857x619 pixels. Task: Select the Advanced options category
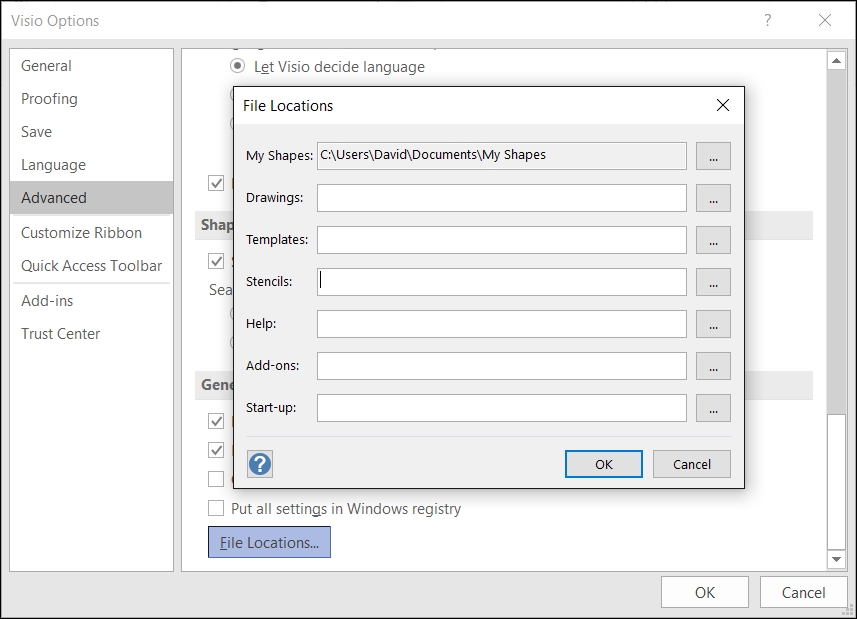(91, 198)
